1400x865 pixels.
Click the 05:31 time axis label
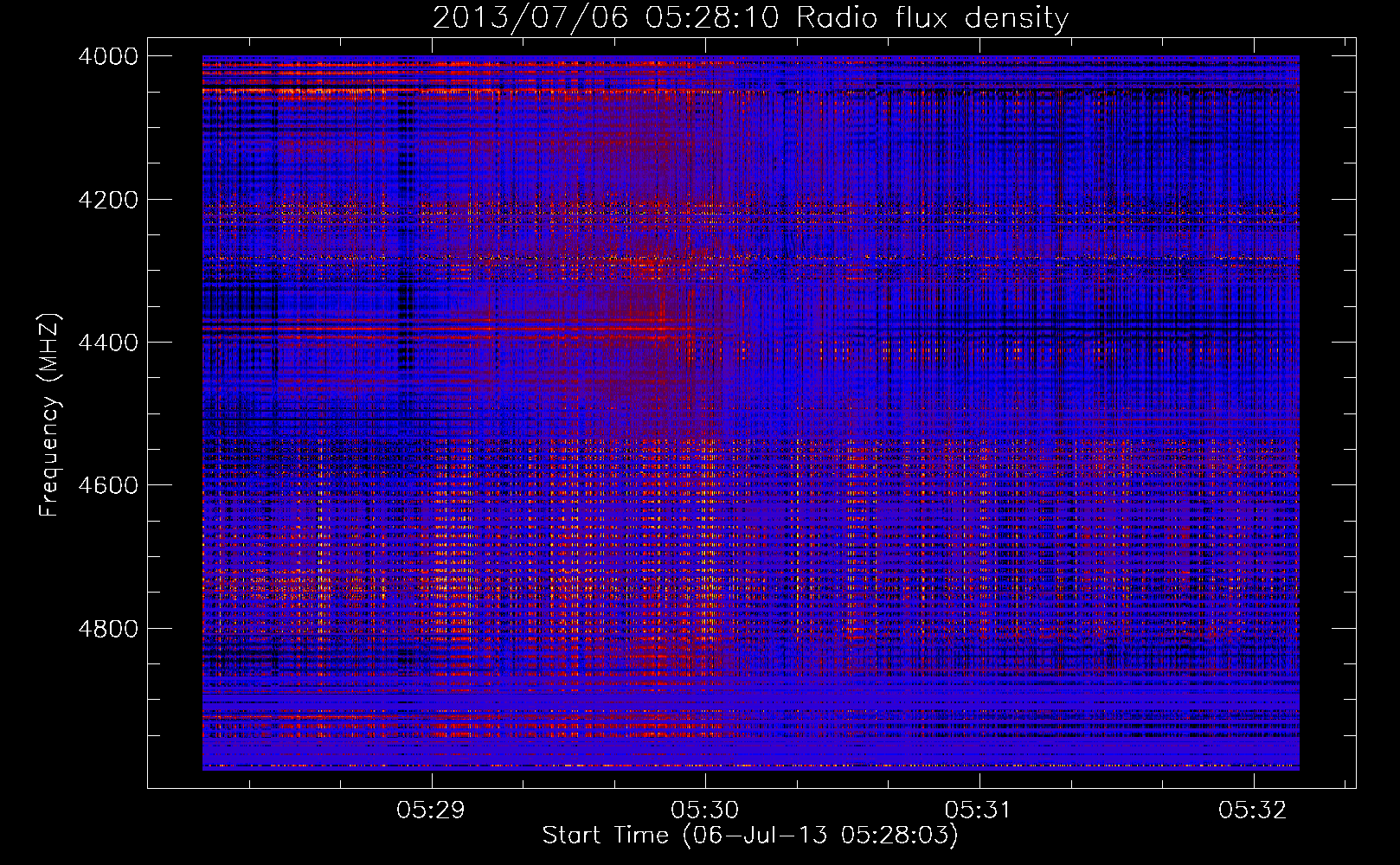[979, 810]
